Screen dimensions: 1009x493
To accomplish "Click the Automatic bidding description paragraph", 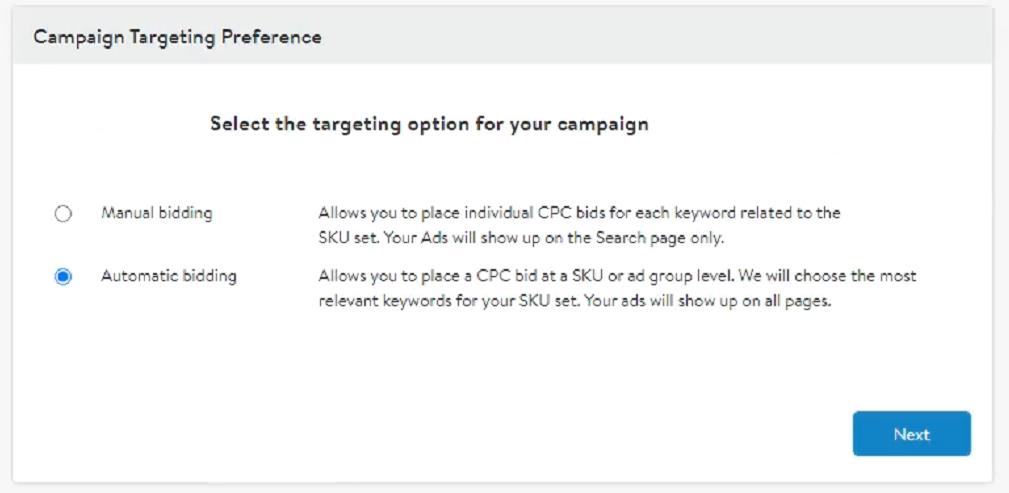I will coord(616,288).
